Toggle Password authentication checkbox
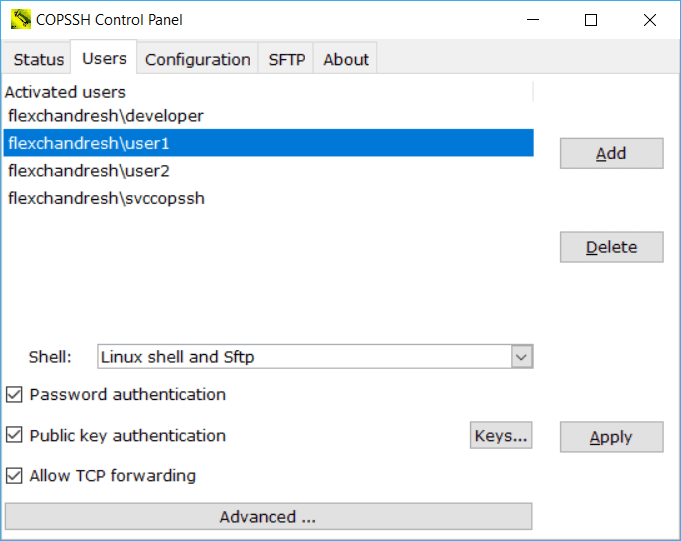 click(x=14, y=395)
